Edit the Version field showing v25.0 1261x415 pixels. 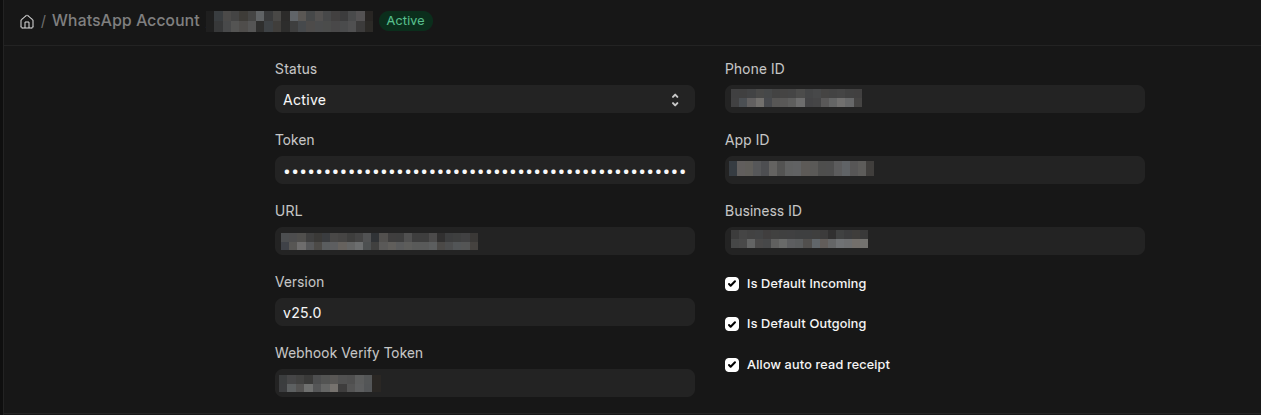click(484, 312)
